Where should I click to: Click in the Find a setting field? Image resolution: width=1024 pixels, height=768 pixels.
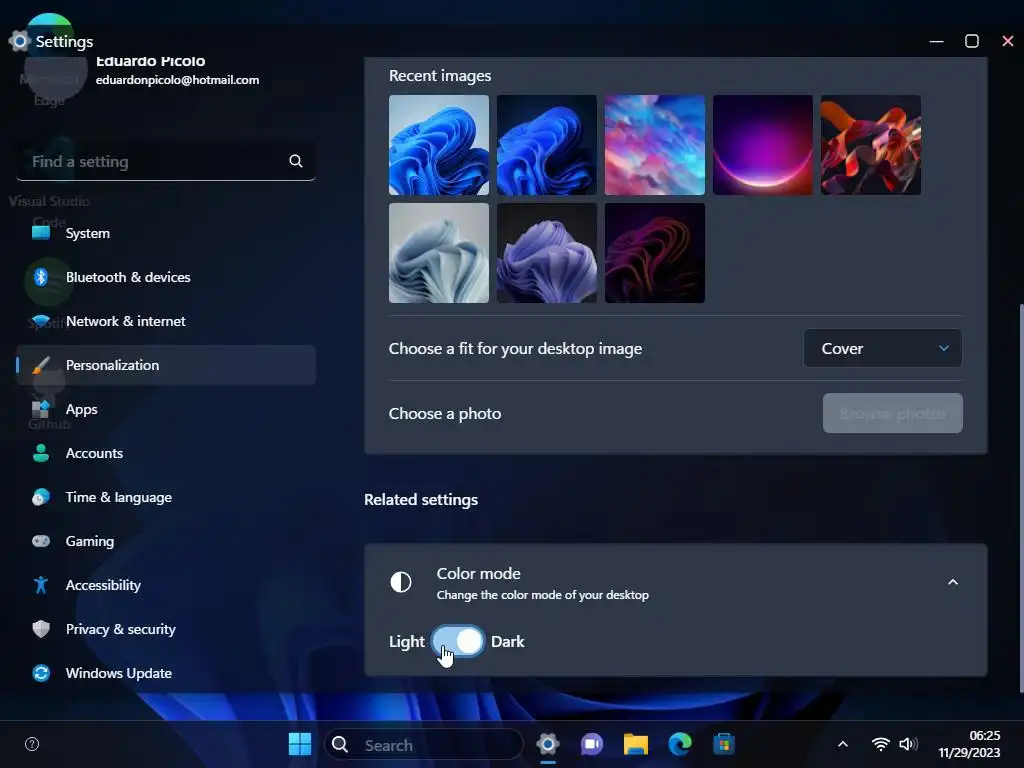(166, 161)
